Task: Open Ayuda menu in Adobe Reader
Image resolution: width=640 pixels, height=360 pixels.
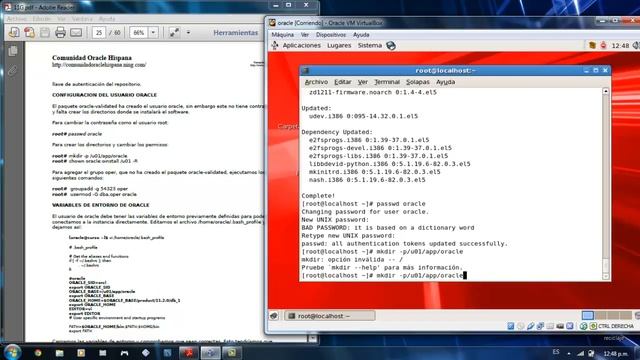Action: [x=107, y=19]
